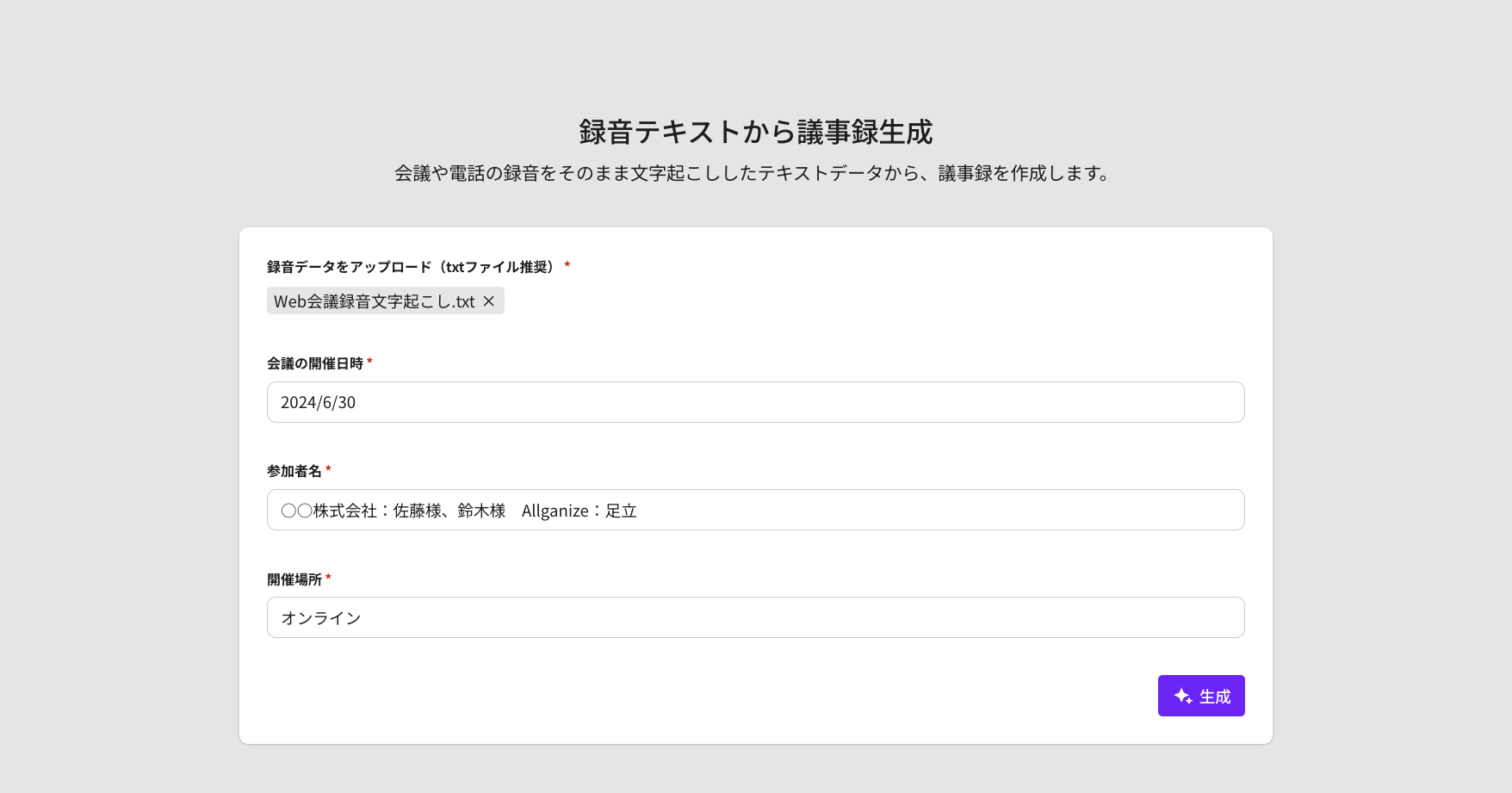
Task: Focus the 開催場所 field containing オンライン
Action: pos(754,617)
